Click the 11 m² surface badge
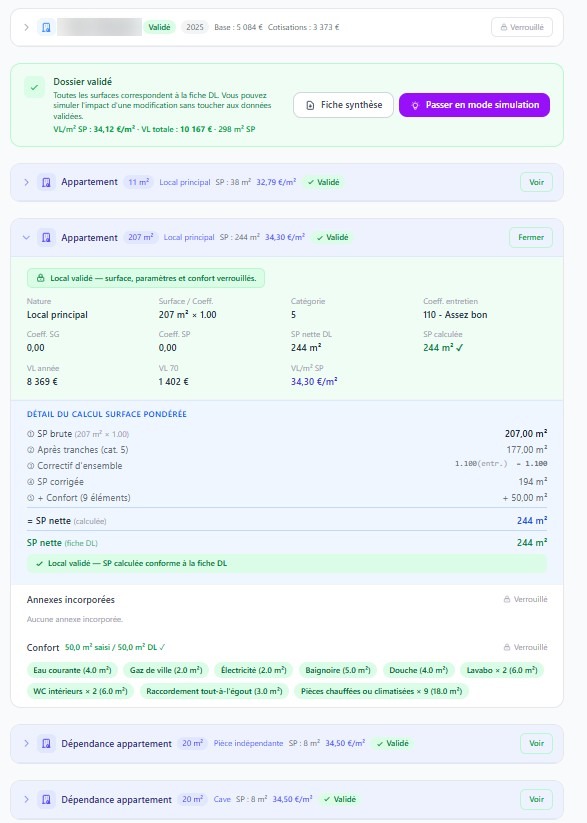Screen dimensions: 587x823 [139, 182]
